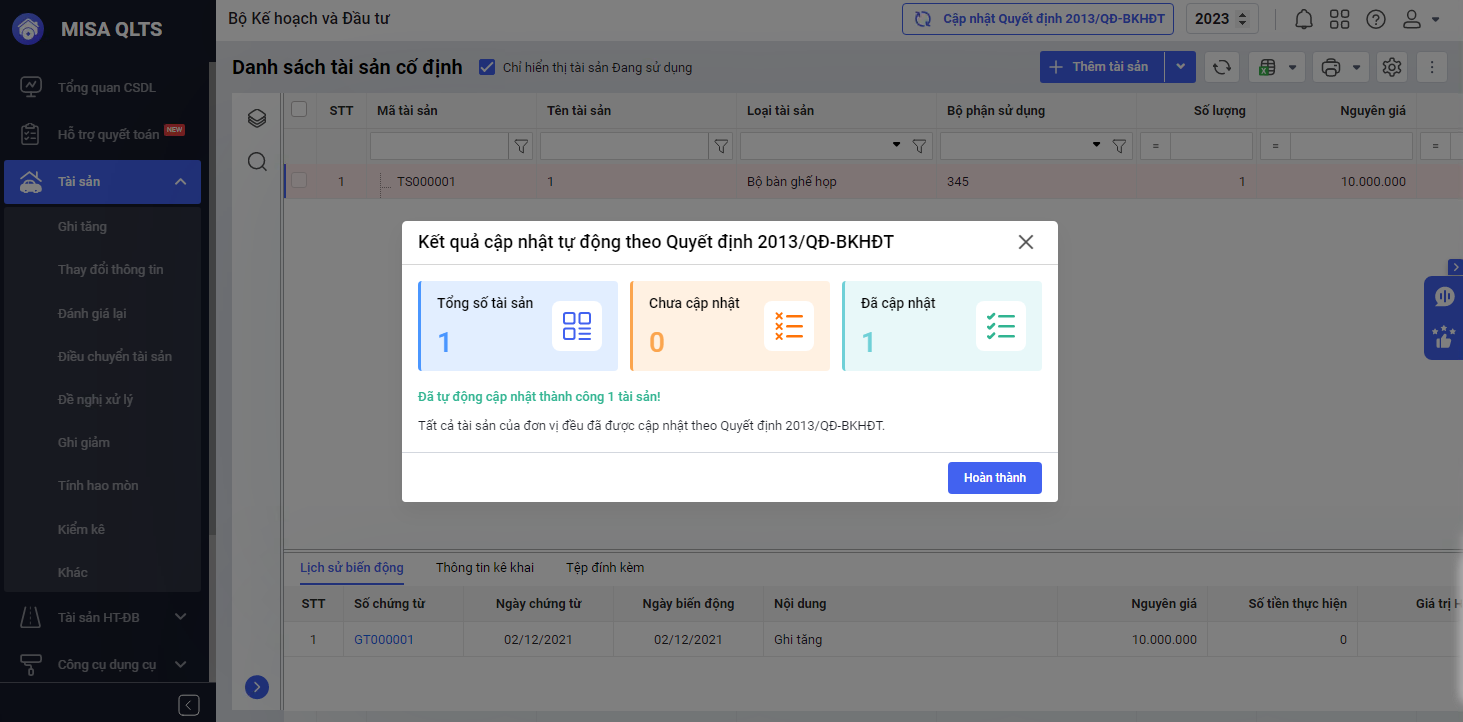Screen dimensions: 1463x722
Task: Select the TS000001 row checkbox
Action: pos(299,181)
